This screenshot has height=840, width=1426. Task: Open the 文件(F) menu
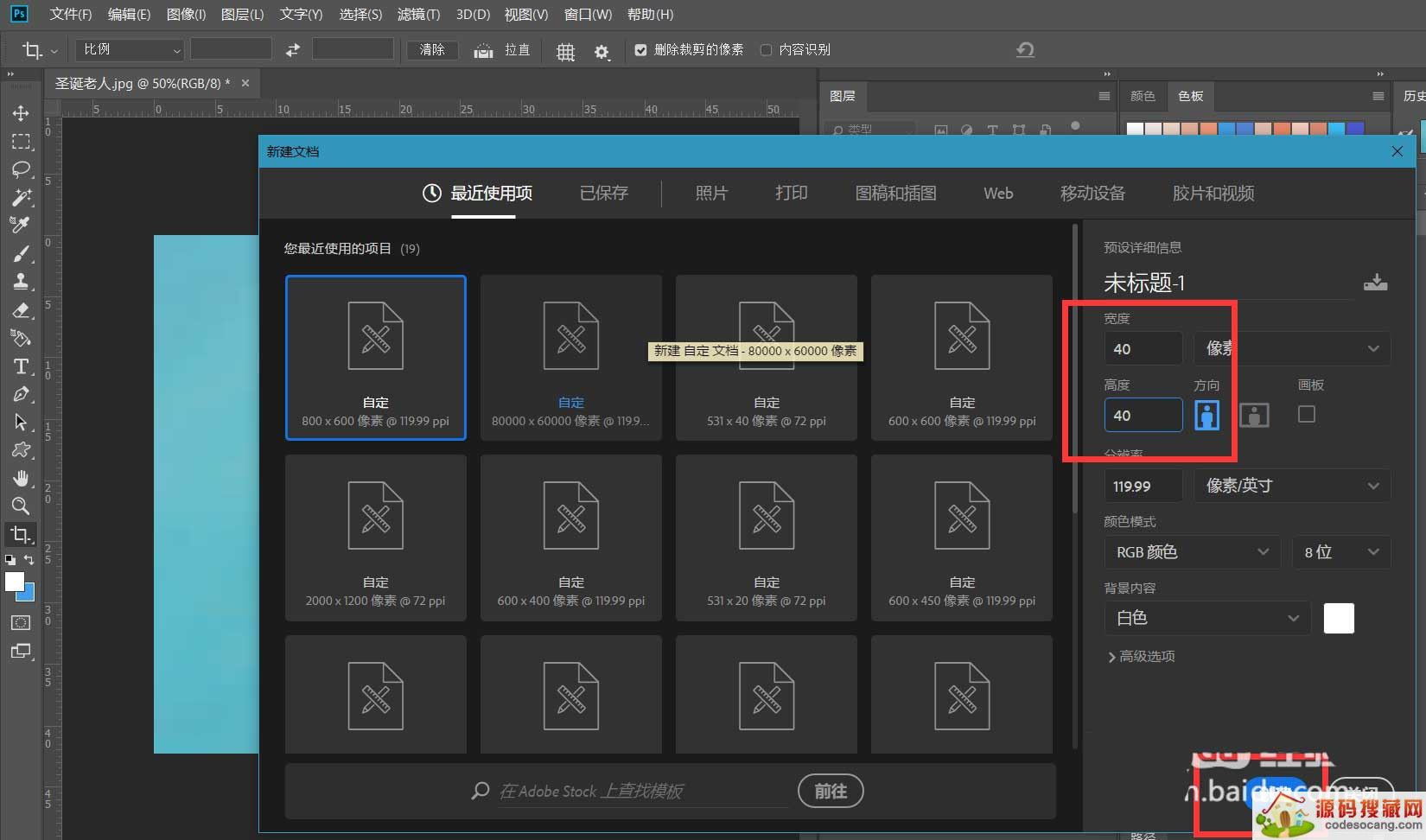click(71, 15)
